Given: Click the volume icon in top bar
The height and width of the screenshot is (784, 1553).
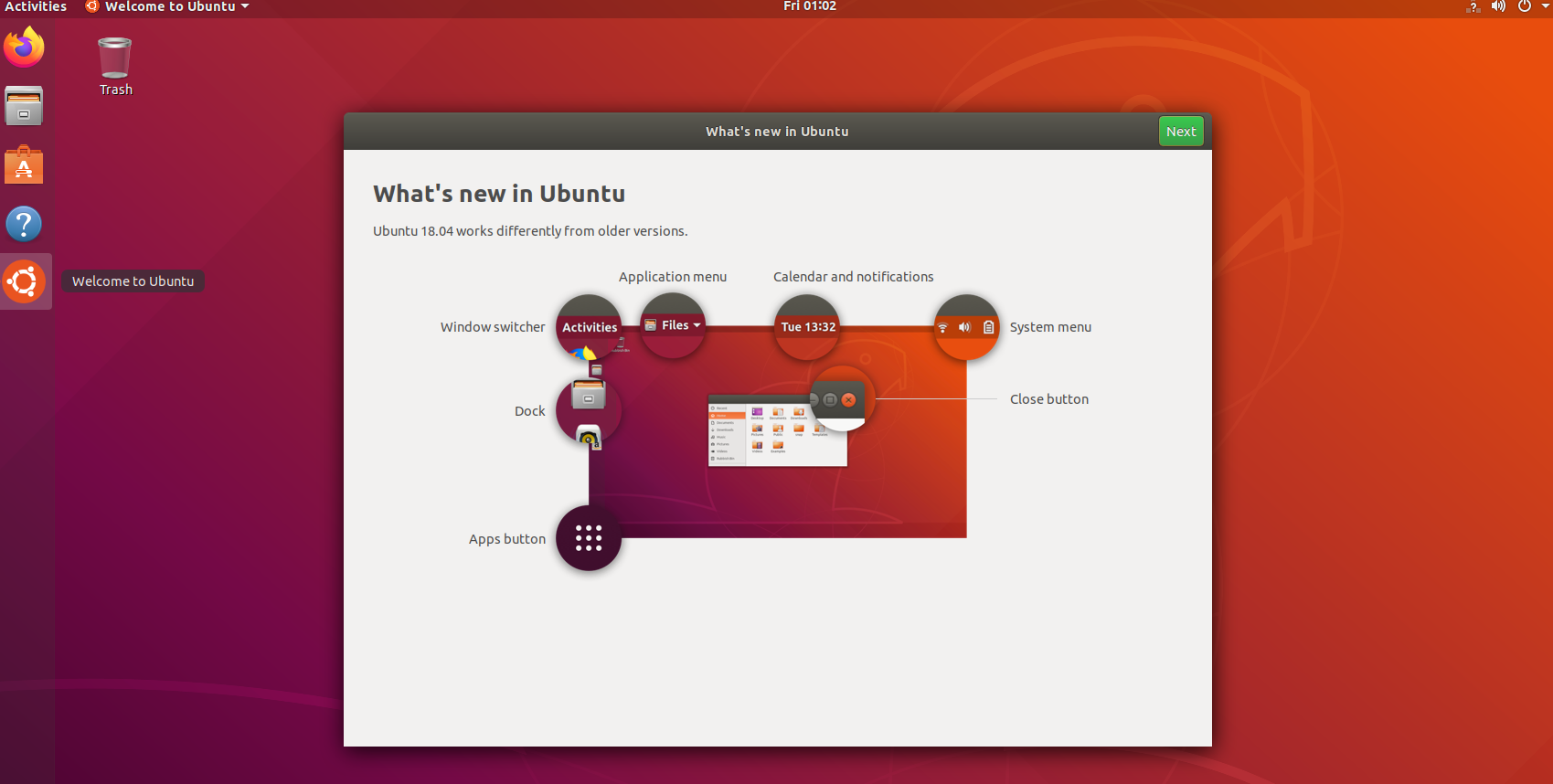Looking at the screenshot, I should click(1498, 6).
